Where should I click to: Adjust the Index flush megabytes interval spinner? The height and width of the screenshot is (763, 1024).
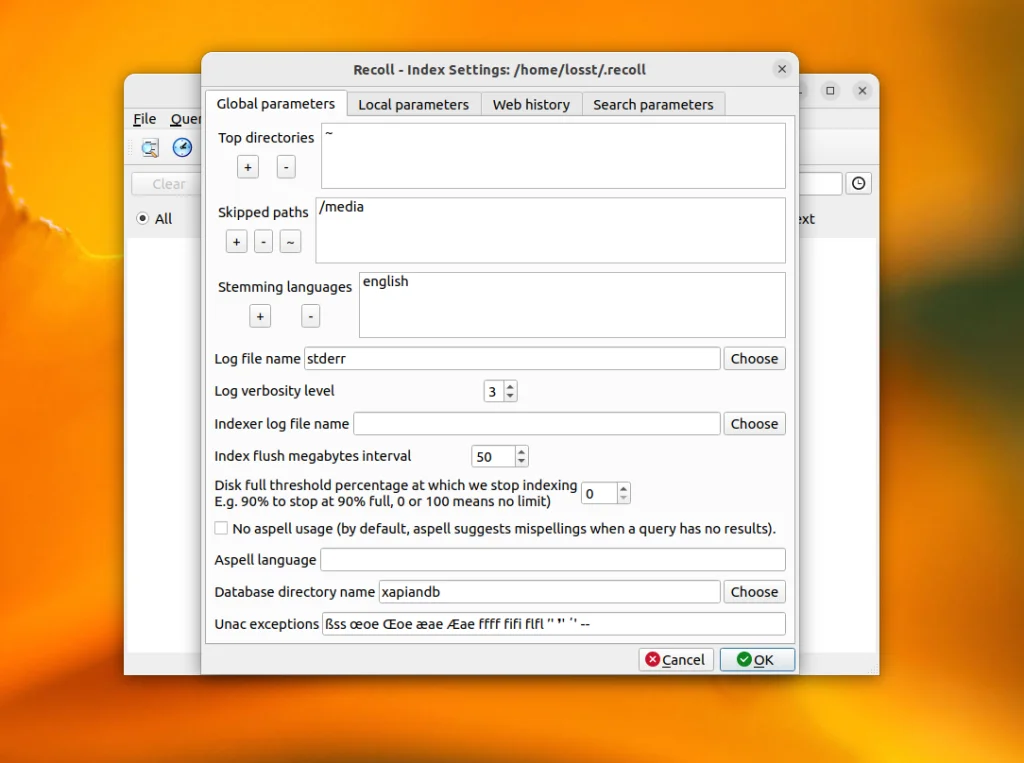point(521,456)
